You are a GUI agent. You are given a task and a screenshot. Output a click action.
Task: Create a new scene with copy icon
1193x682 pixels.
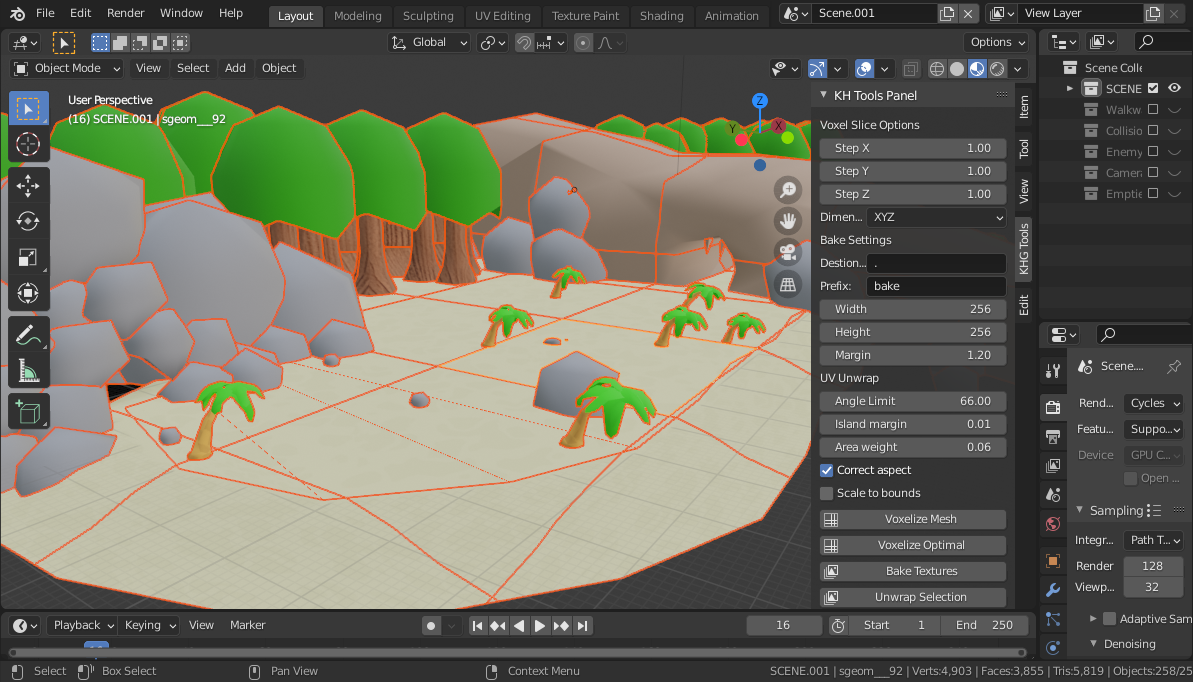[946, 13]
